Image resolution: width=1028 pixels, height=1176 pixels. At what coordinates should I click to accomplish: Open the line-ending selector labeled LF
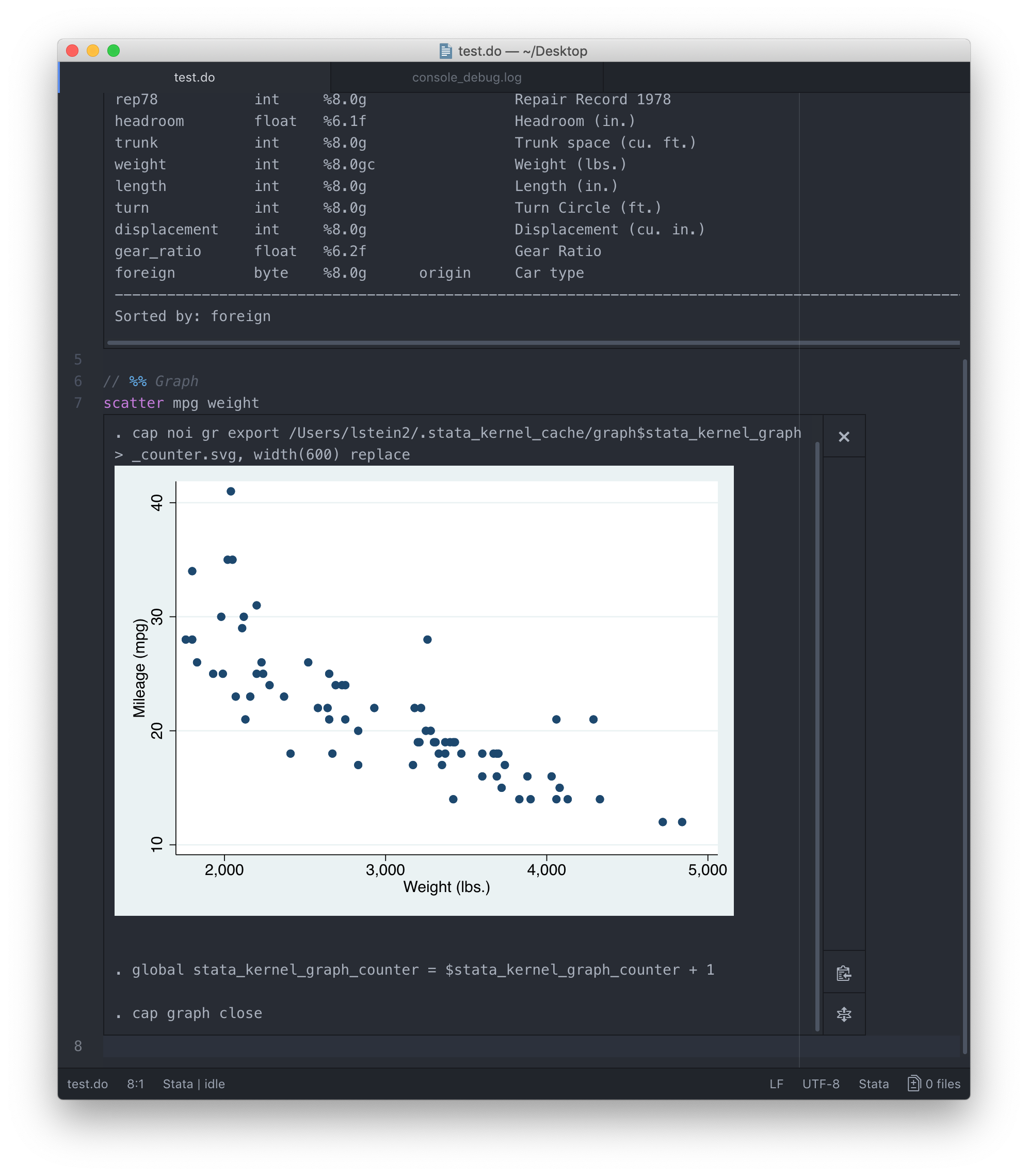pyautogui.click(x=776, y=1084)
